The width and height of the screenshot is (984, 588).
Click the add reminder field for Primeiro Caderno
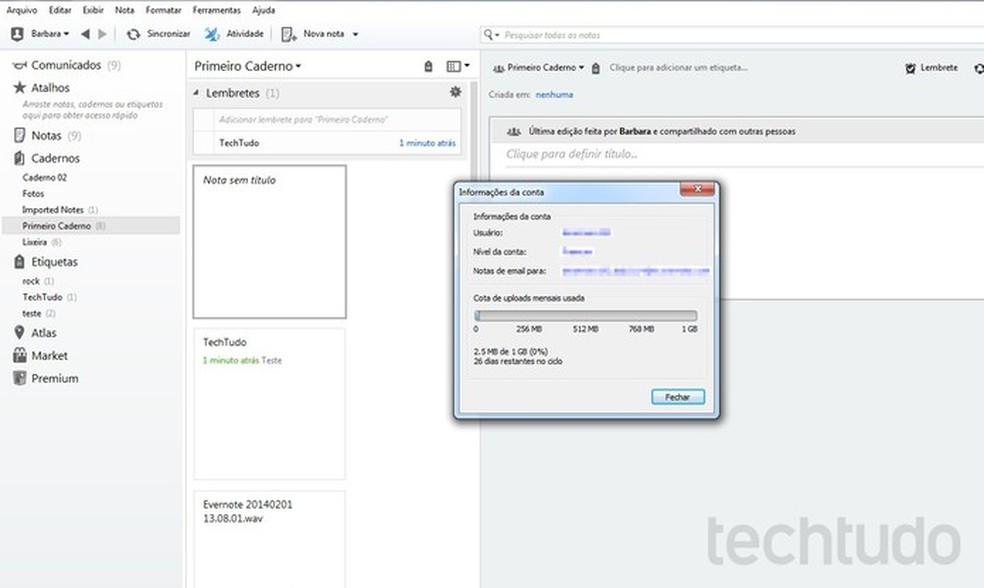tap(327, 120)
